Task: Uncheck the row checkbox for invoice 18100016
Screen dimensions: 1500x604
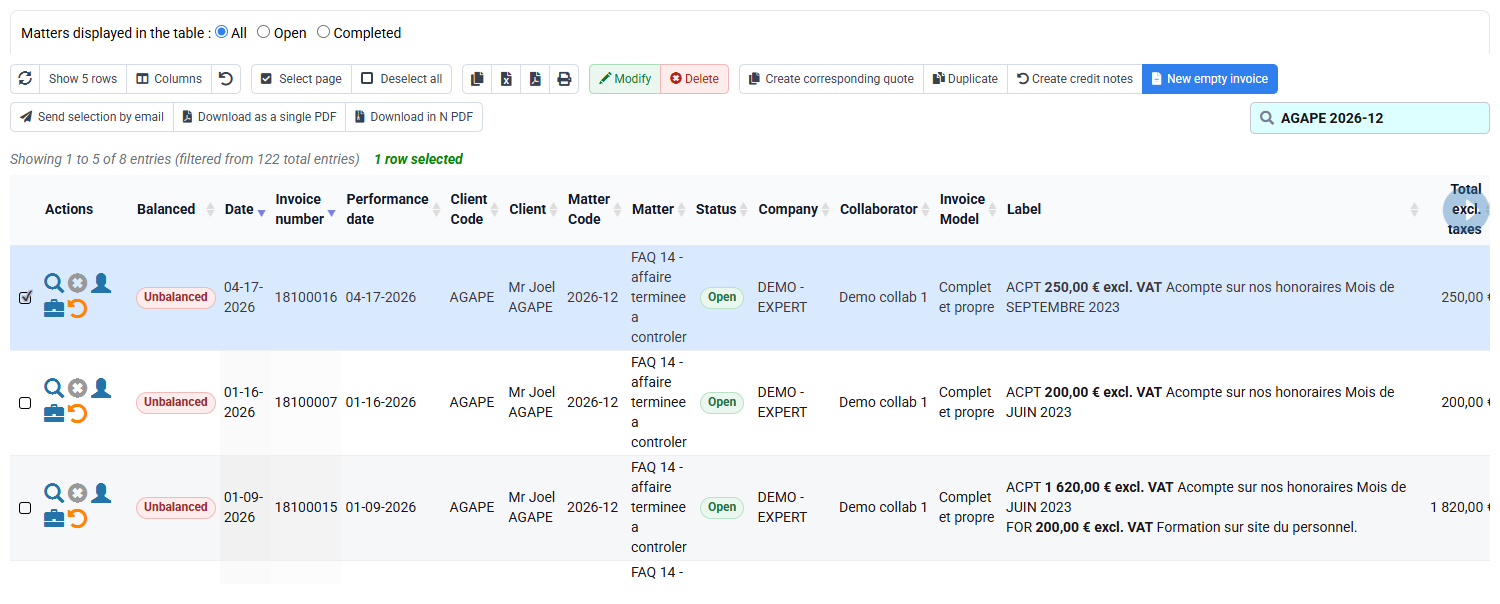Action: tap(26, 298)
